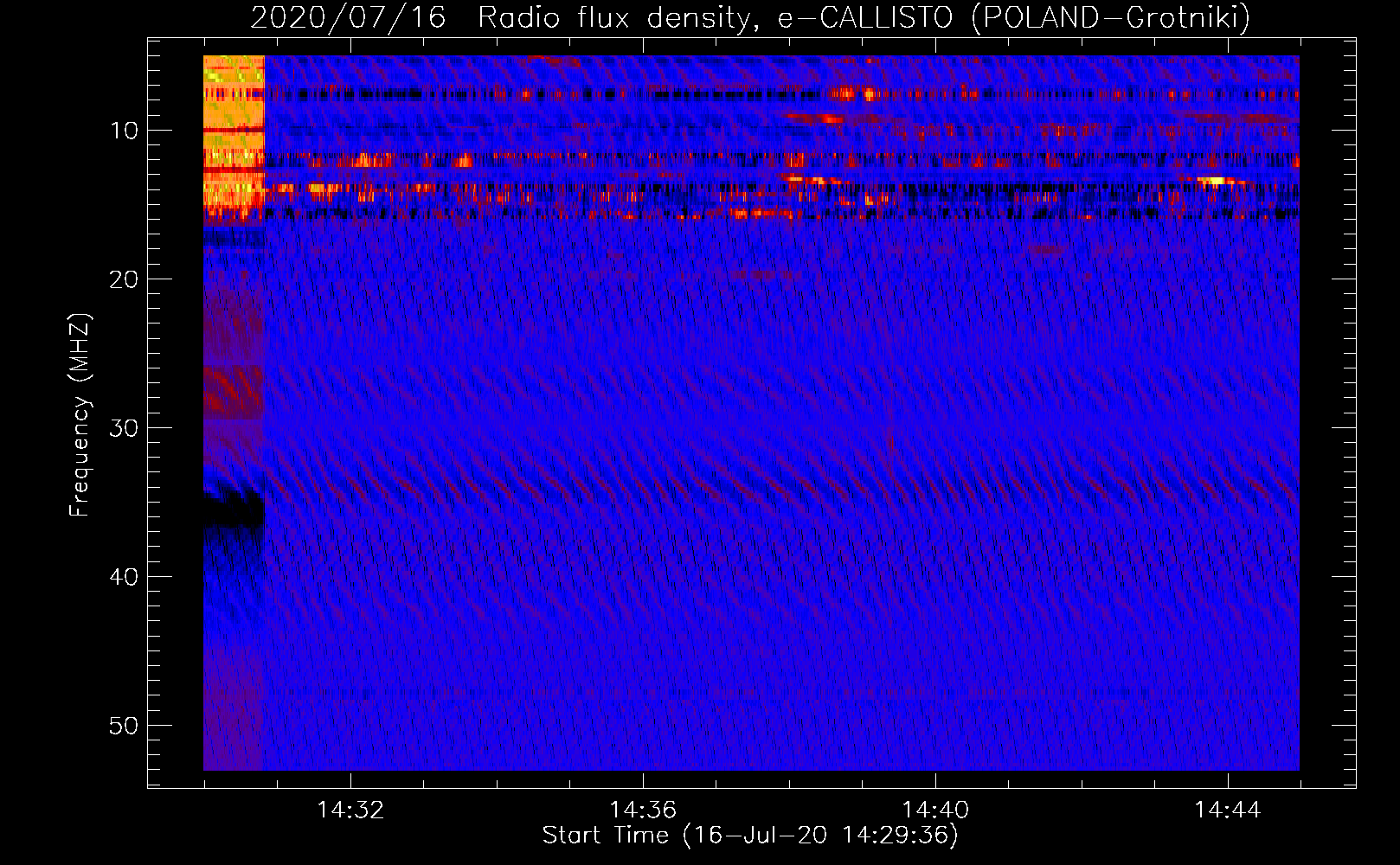The height and width of the screenshot is (865, 1400).
Task: Click the 'Start Time (16-Jul-20 14:29:36)' label
Action: (x=750, y=836)
